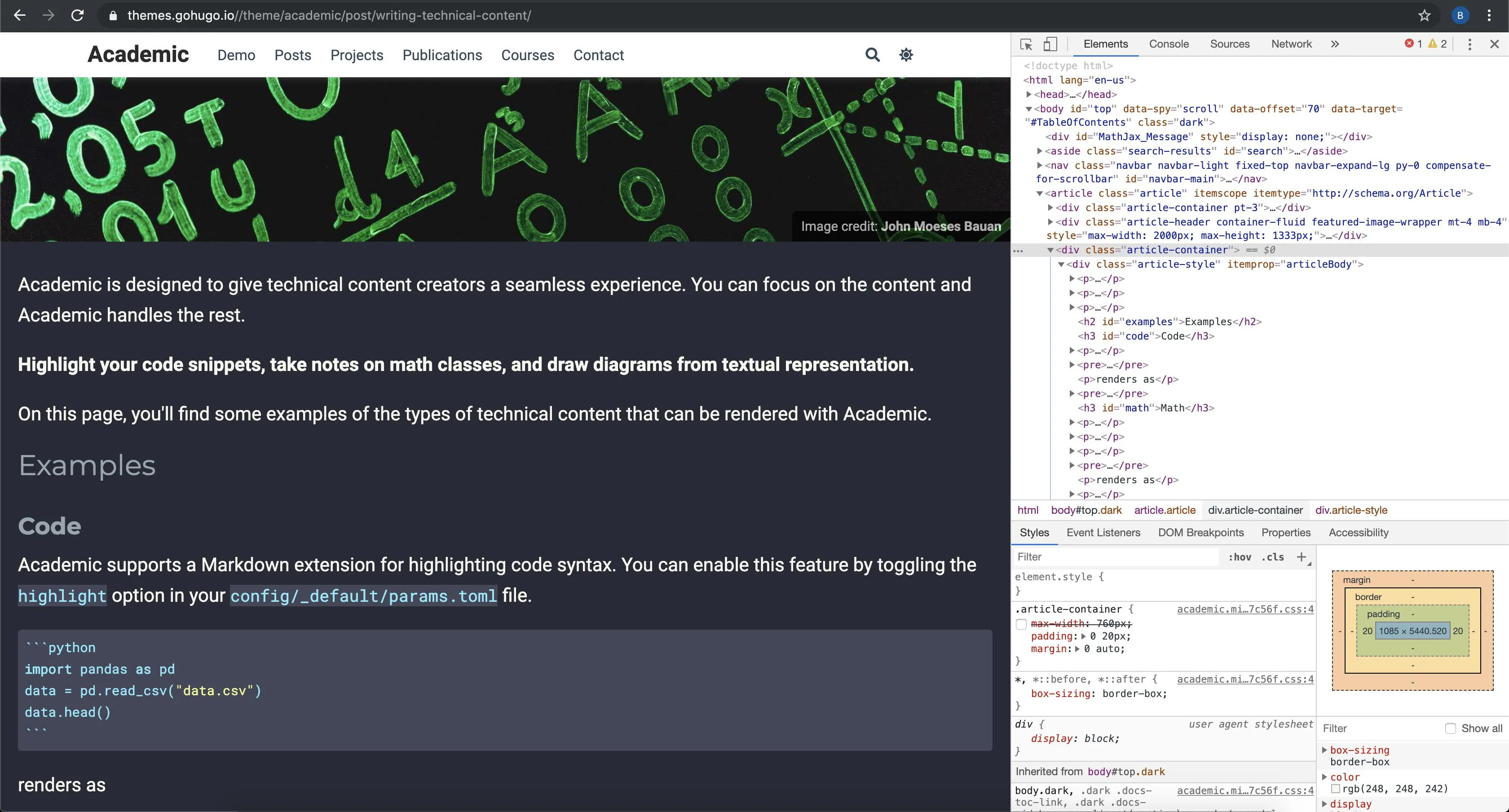Click the inspect element picker icon
This screenshot has height=812, width=1509.
1026,44
